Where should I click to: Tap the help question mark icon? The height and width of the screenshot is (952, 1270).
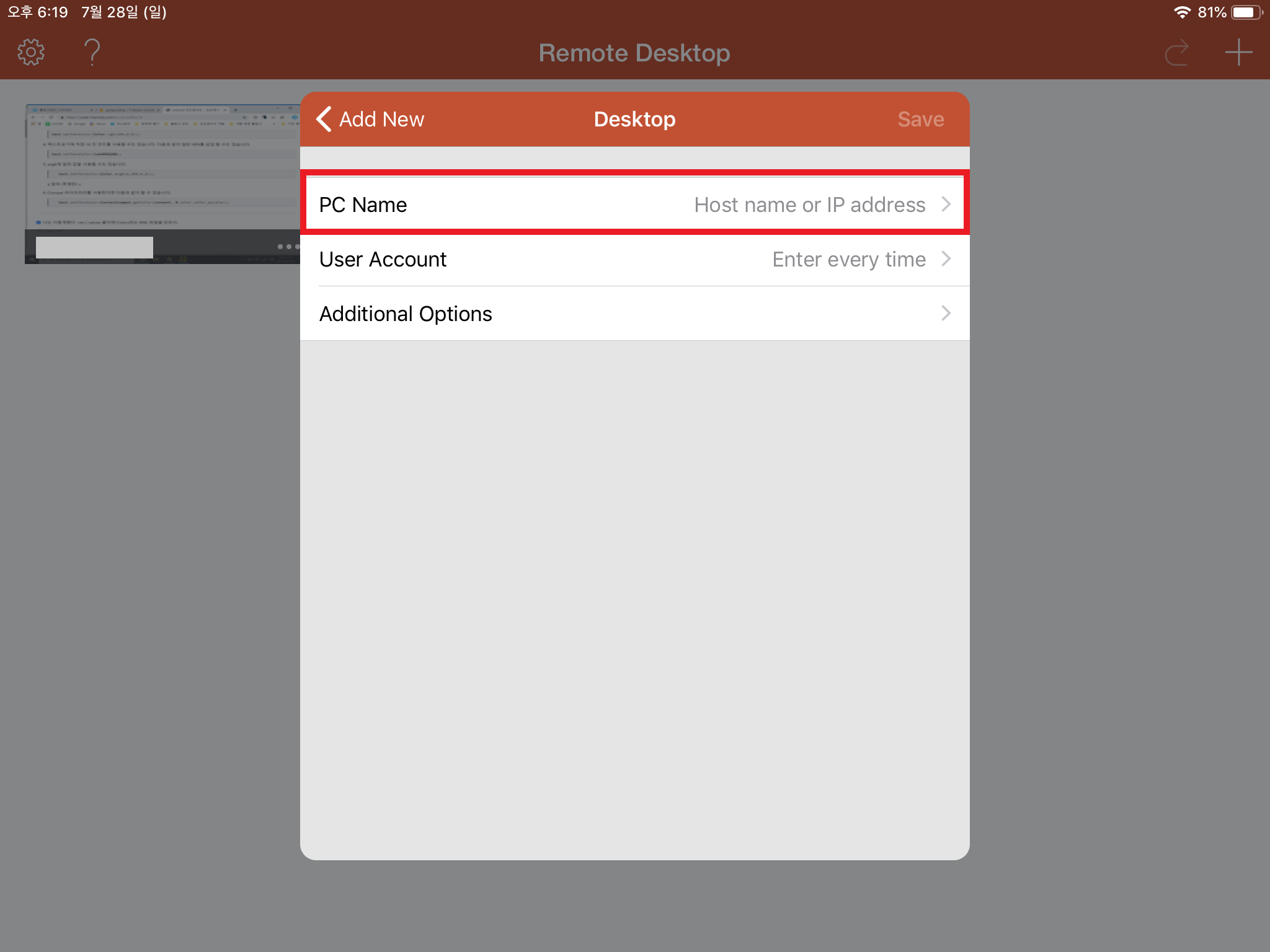coord(92,53)
